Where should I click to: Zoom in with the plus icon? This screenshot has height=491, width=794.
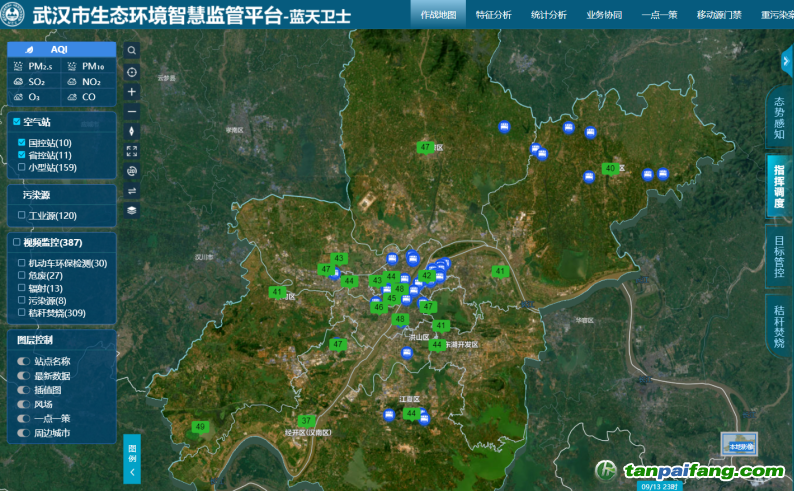(x=132, y=91)
